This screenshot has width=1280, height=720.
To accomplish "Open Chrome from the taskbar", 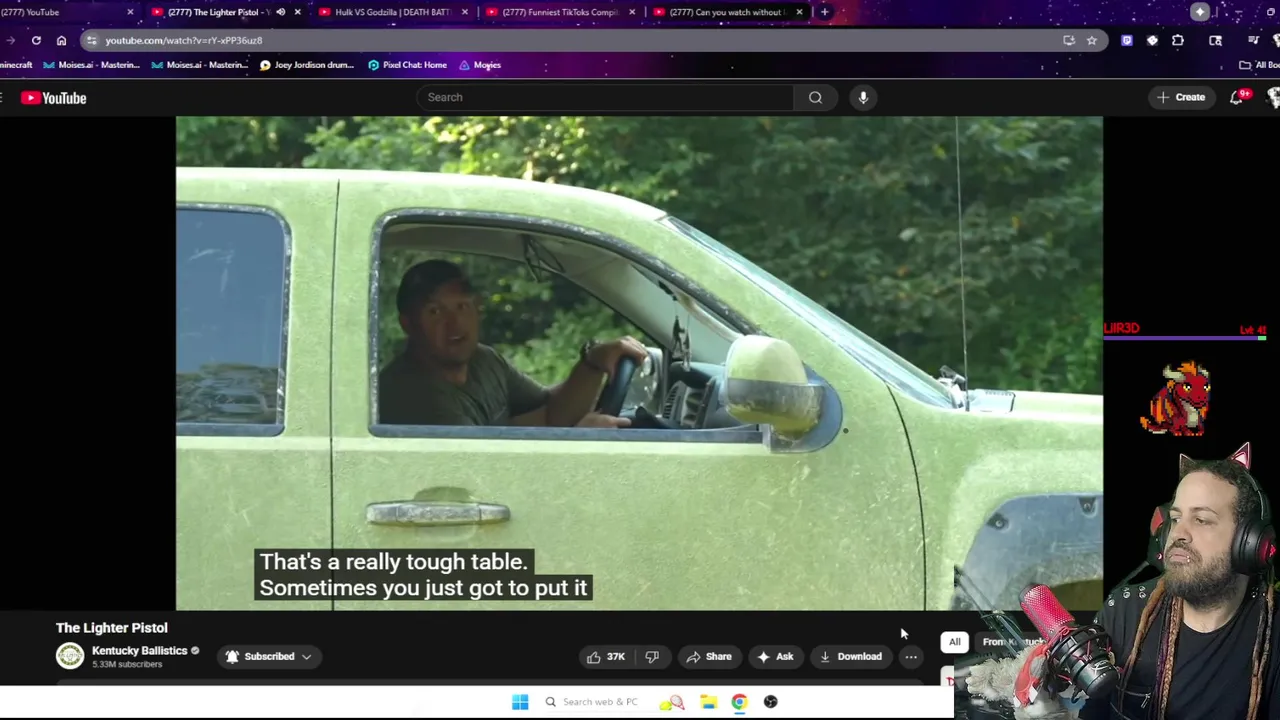I will pos(739,702).
